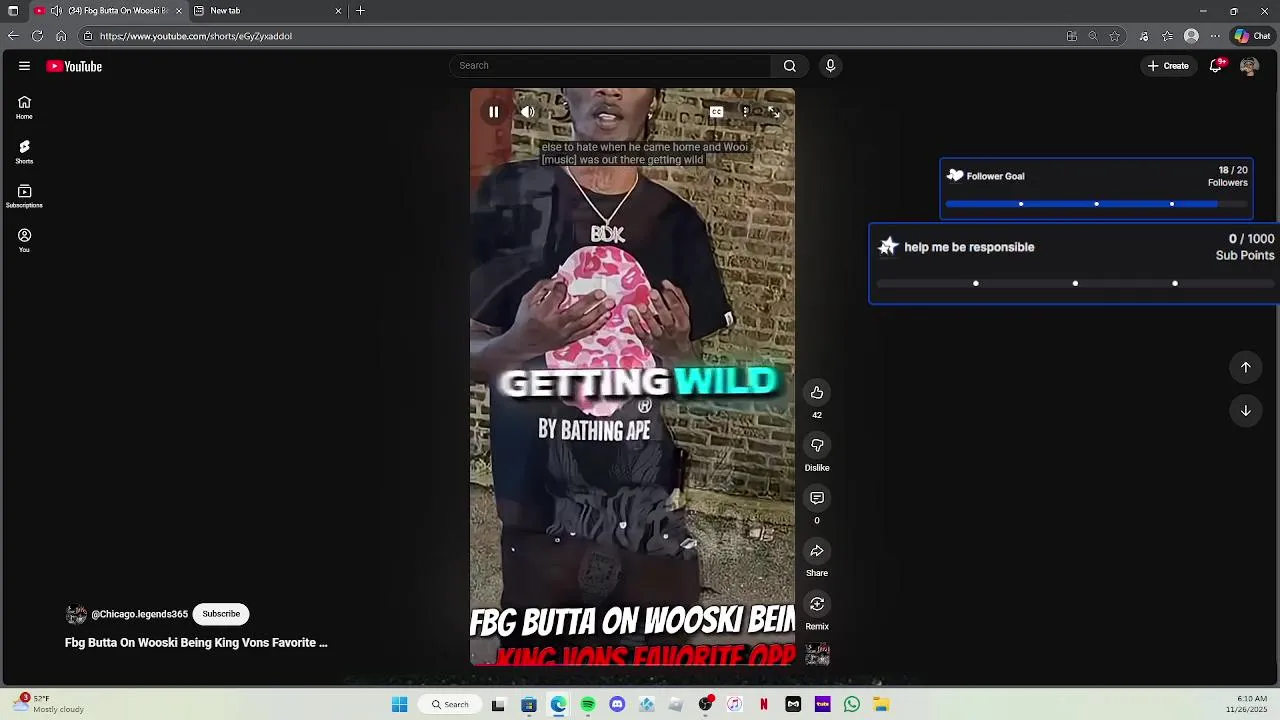The height and width of the screenshot is (720, 1280).
Task: Go to Home in YouTube sidebar
Action: click(24, 107)
